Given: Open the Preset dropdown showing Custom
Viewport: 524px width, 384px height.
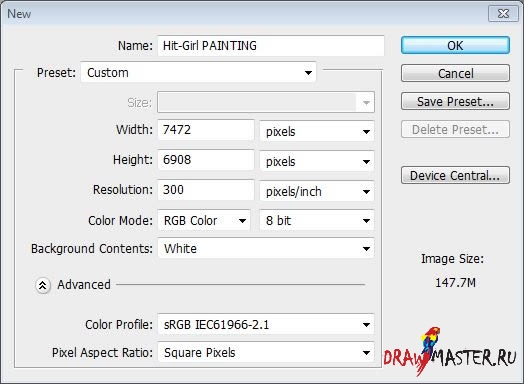Looking at the screenshot, I should pos(199,73).
